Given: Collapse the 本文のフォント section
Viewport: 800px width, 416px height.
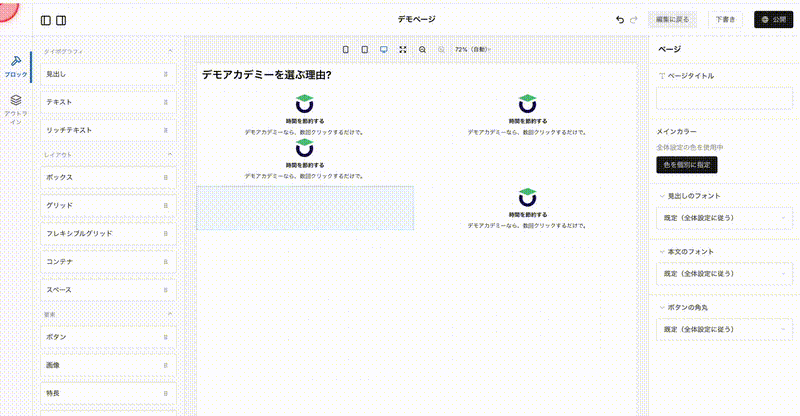Looking at the screenshot, I should point(662,252).
